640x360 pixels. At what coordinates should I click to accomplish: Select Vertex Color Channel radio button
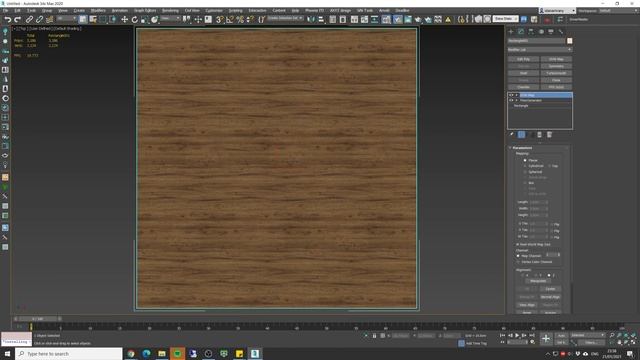[518, 262]
